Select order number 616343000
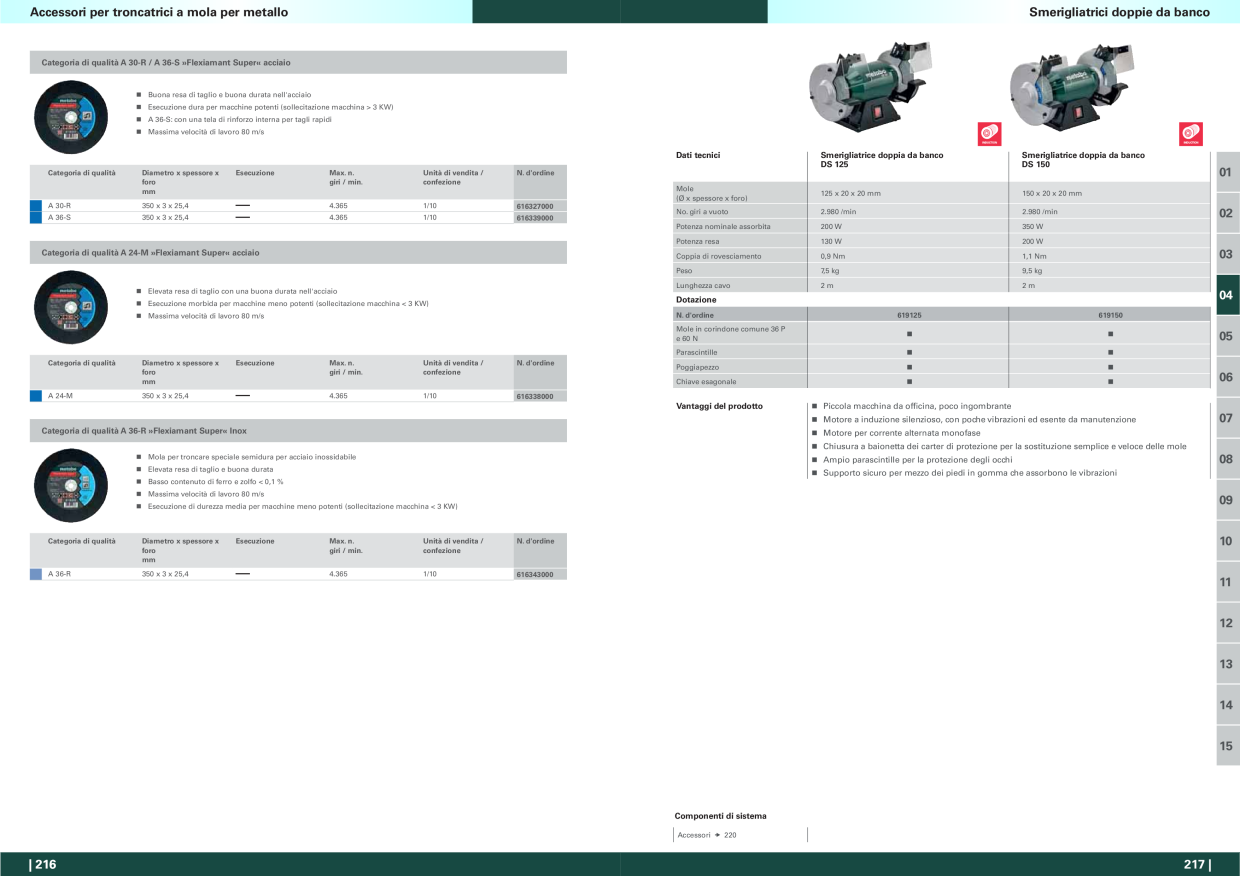Screen dimensions: 1240x876 click(x=535, y=574)
